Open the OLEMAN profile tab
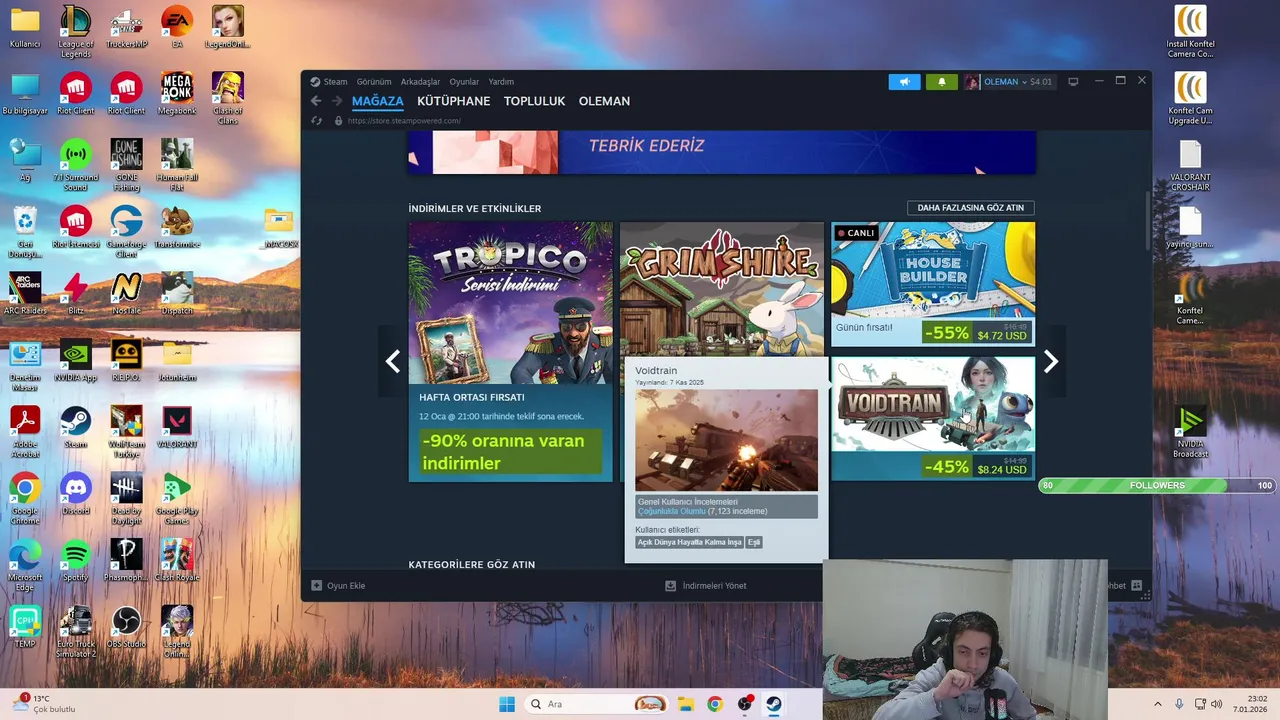The width and height of the screenshot is (1280, 720). (604, 101)
